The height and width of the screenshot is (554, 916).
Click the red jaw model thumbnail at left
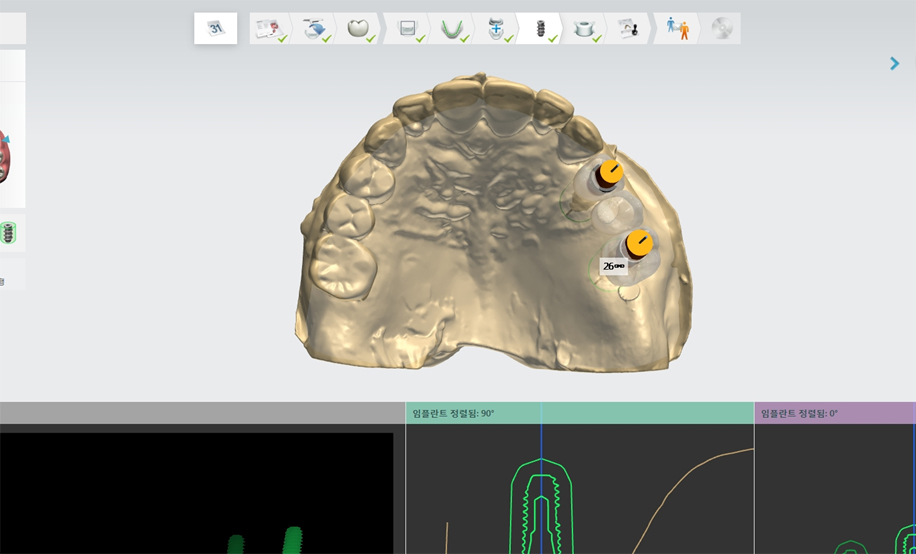(5, 160)
